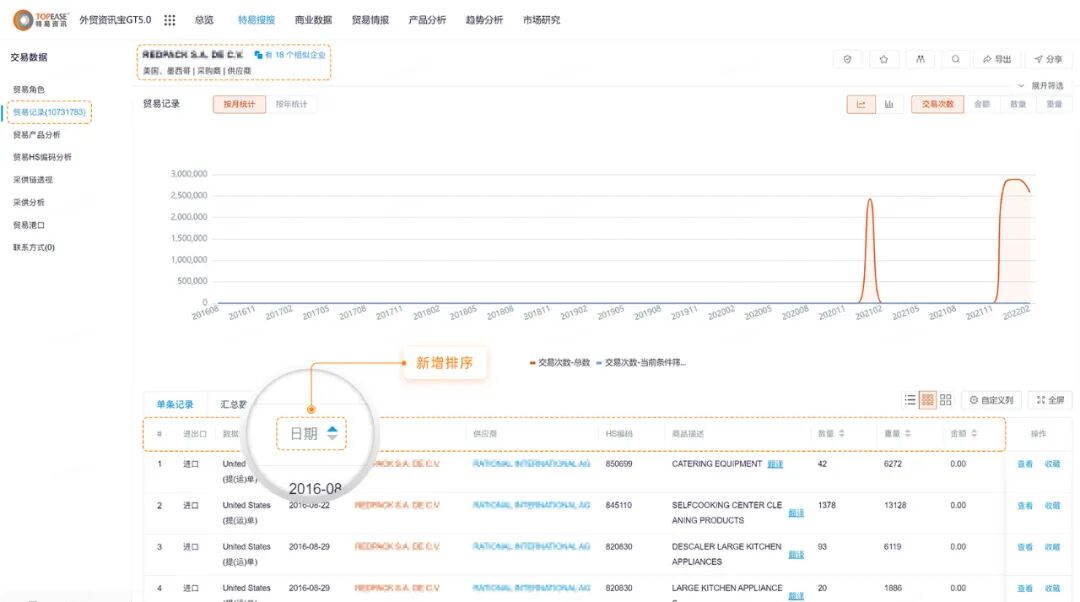1080x602 pixels.
Task: Switch to the 汇总 tab
Action: 233,404
